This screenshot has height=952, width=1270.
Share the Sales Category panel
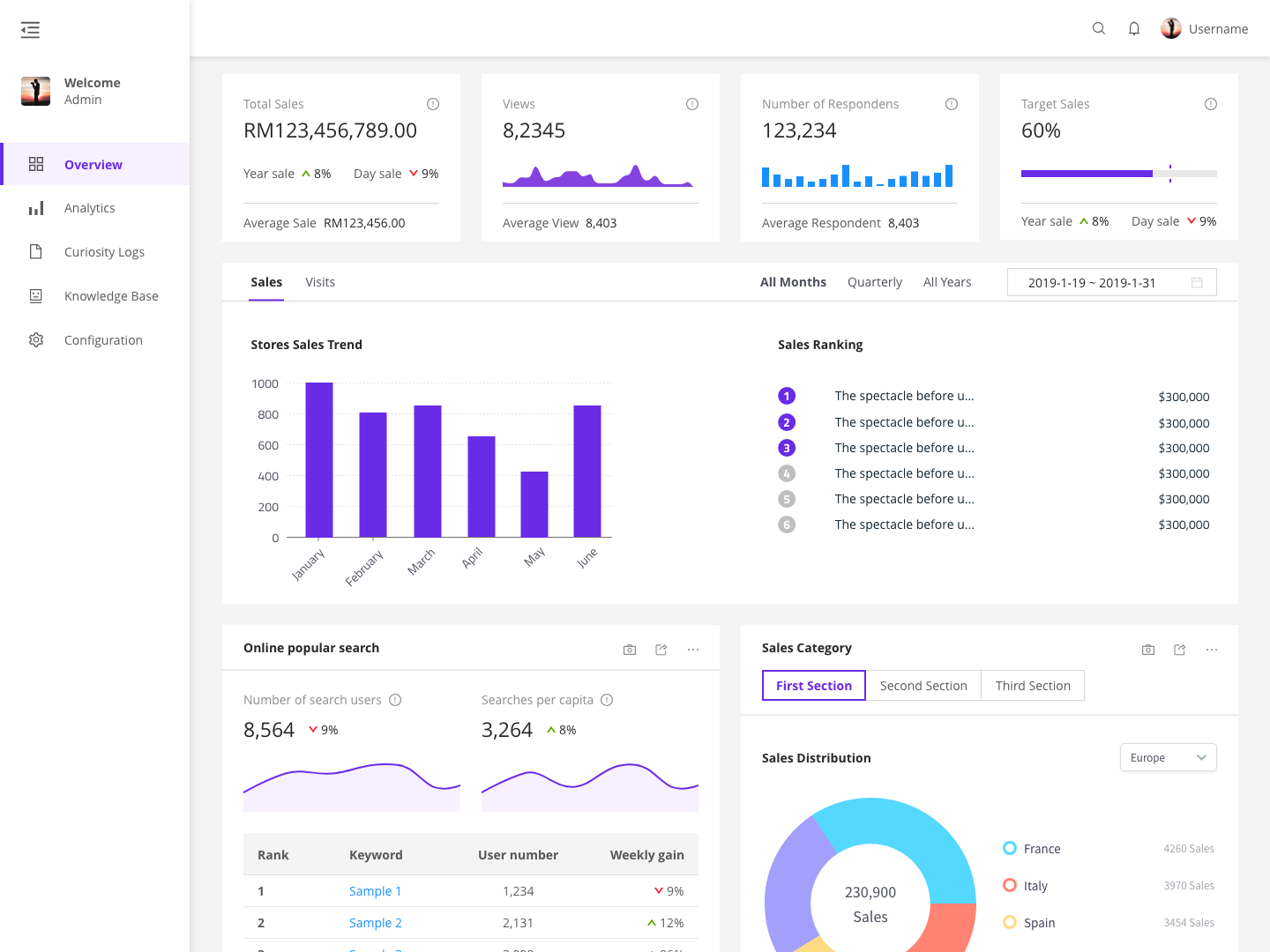[1180, 649]
